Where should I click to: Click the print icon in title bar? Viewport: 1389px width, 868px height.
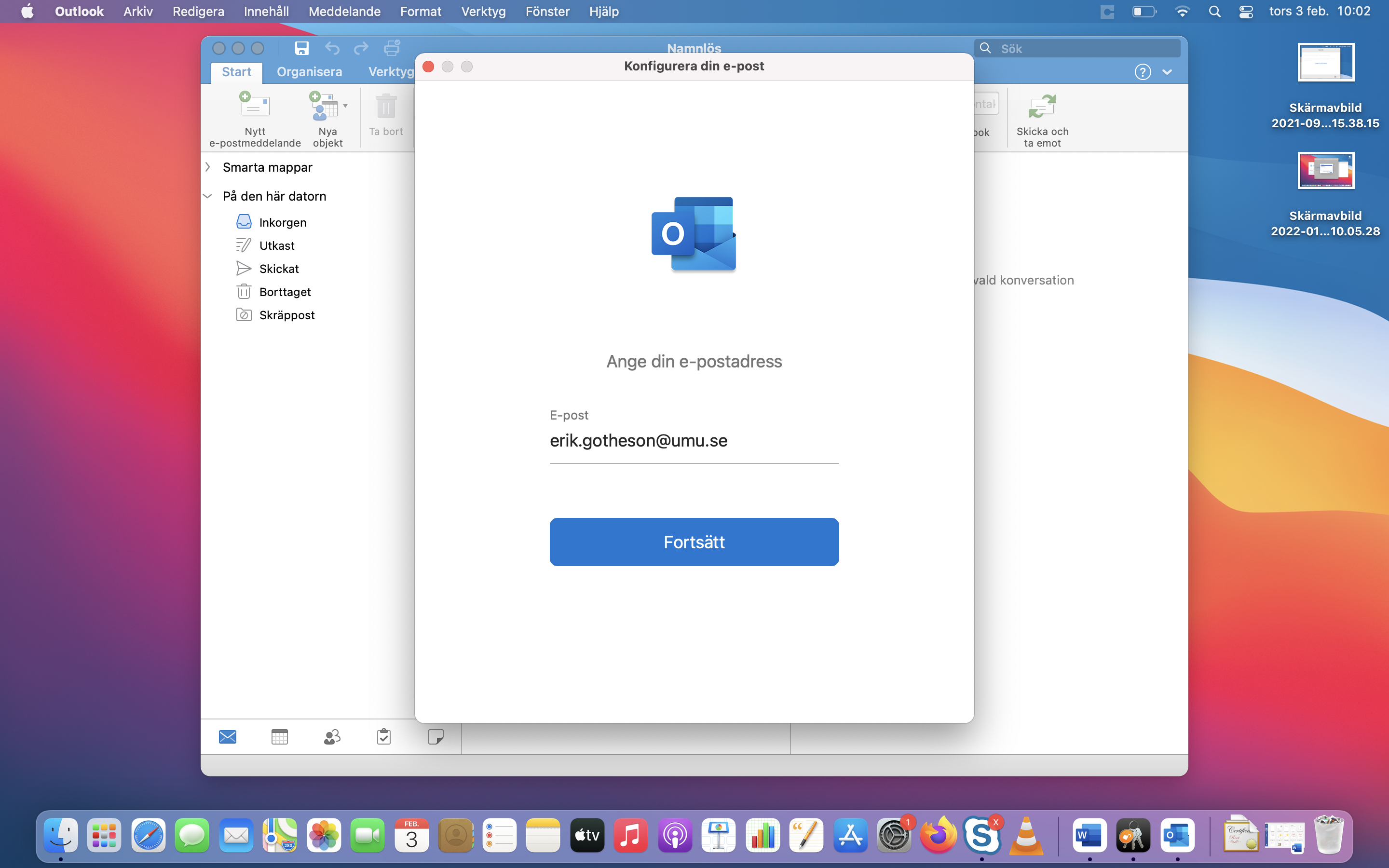392,48
